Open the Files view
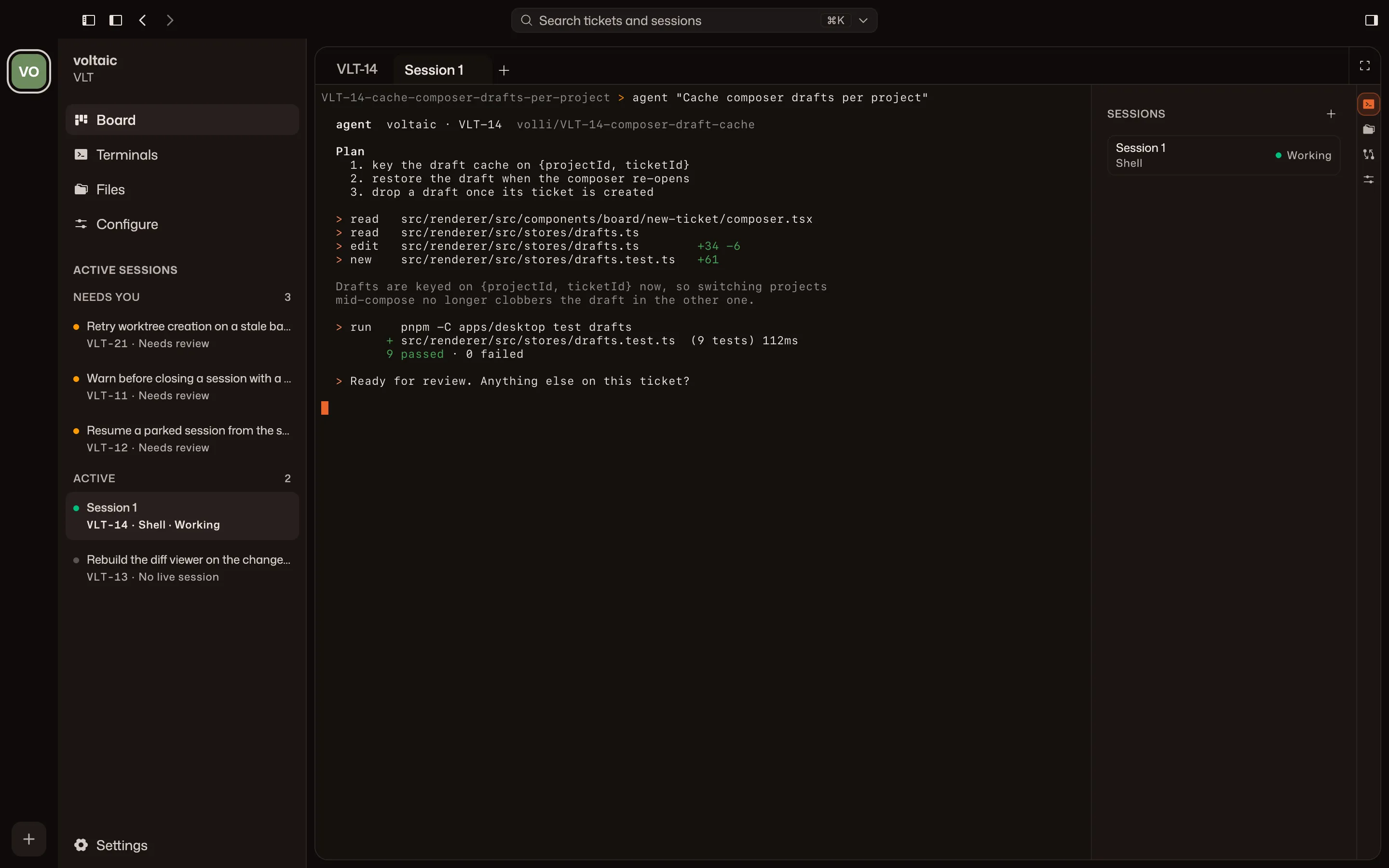Viewport: 1389px width, 868px height. pyautogui.click(x=182, y=190)
